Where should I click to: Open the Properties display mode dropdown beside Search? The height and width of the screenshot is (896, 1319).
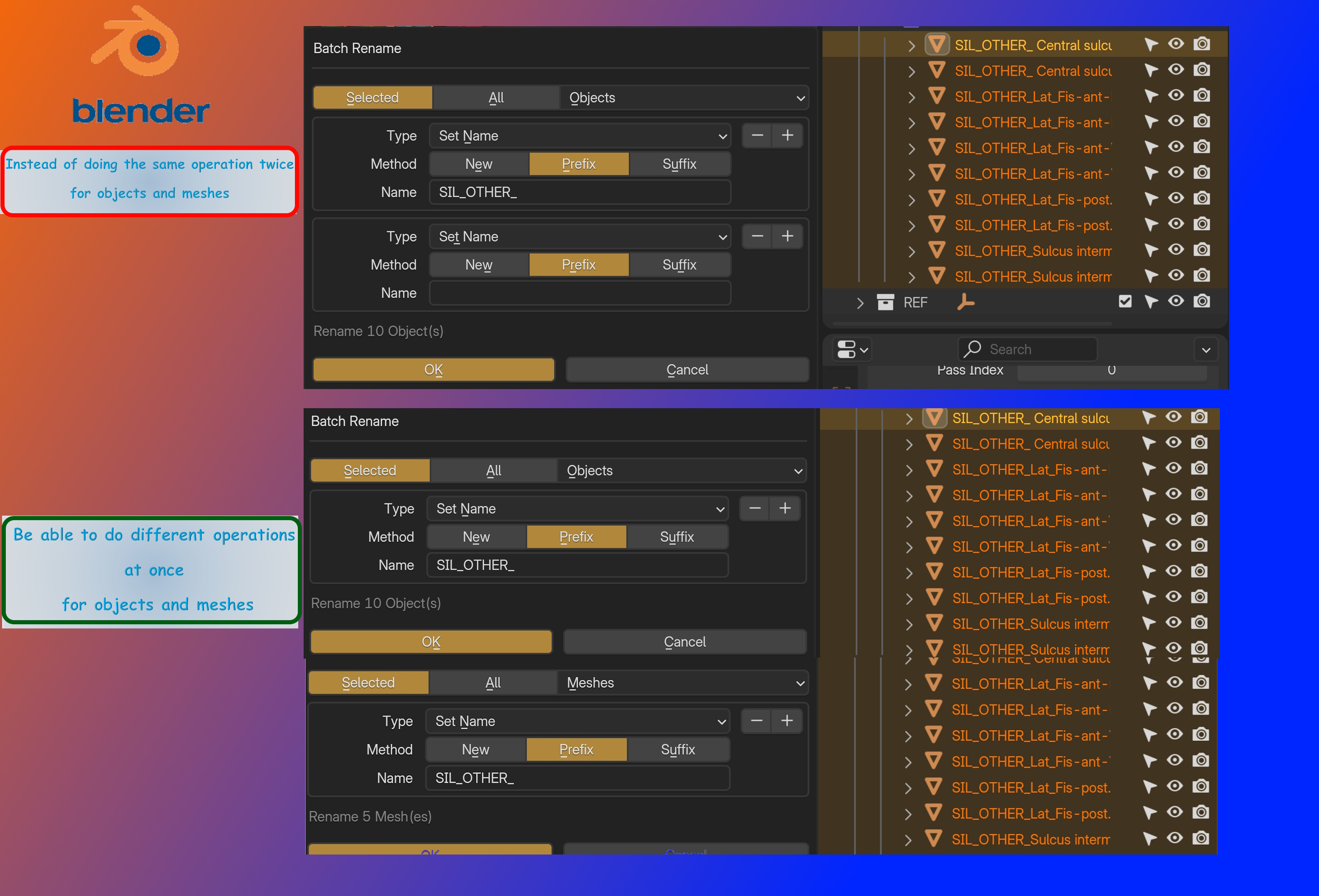(852, 349)
